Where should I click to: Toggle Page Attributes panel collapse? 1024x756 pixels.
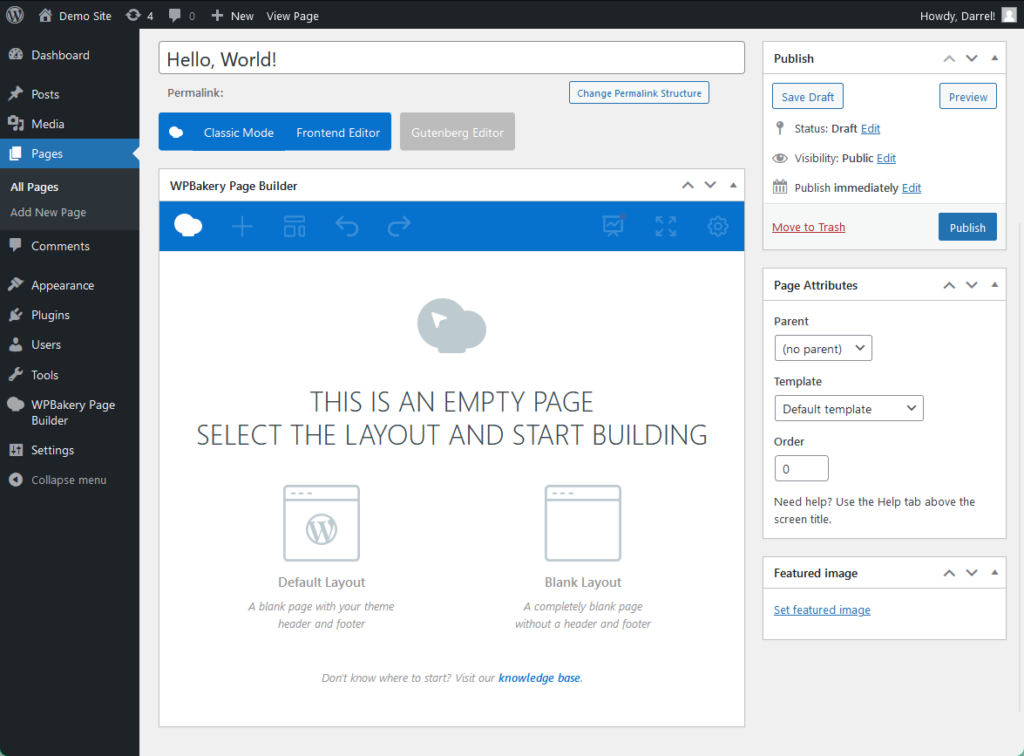click(x=995, y=285)
